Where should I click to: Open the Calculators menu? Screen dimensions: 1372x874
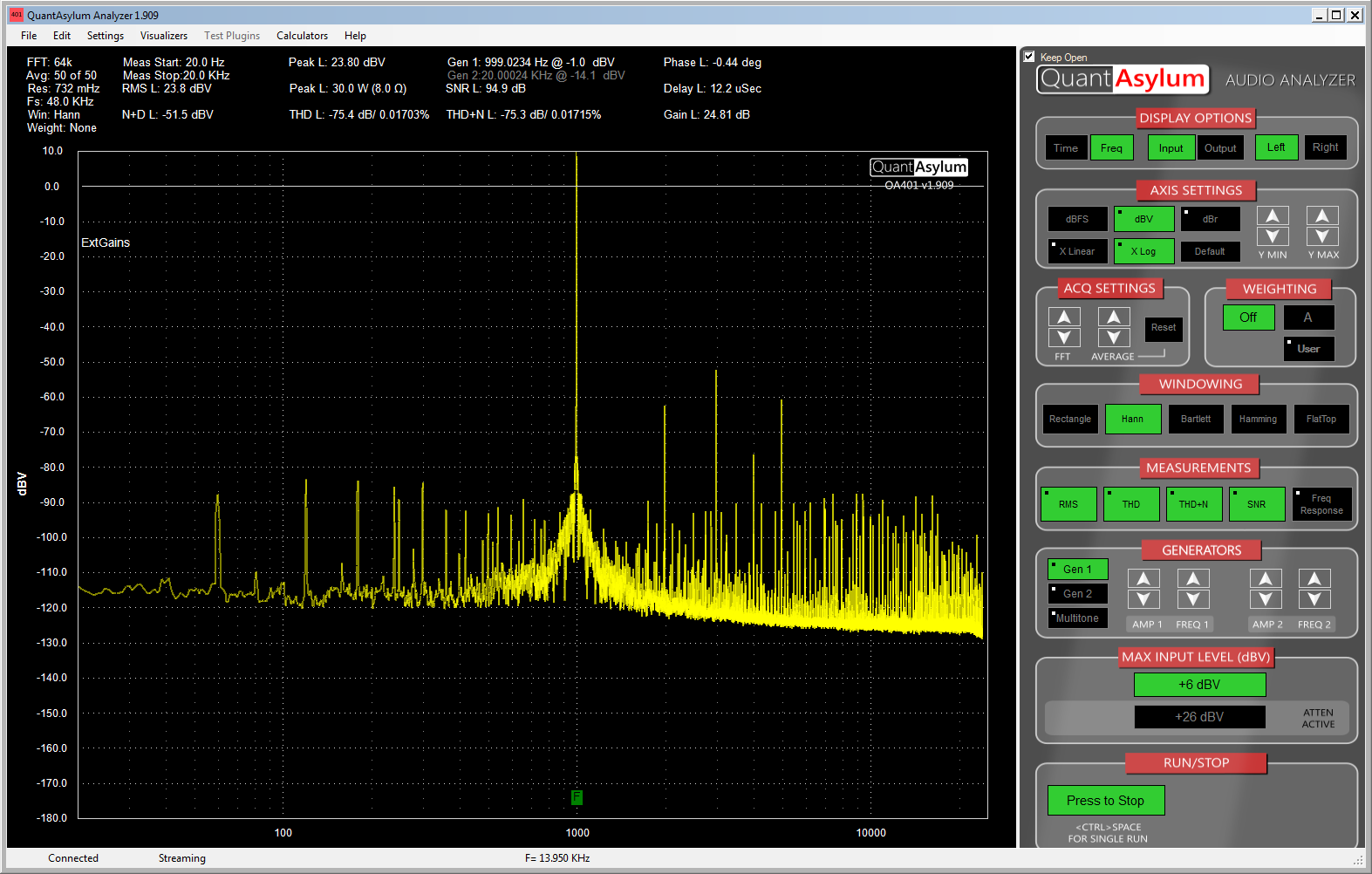303,36
